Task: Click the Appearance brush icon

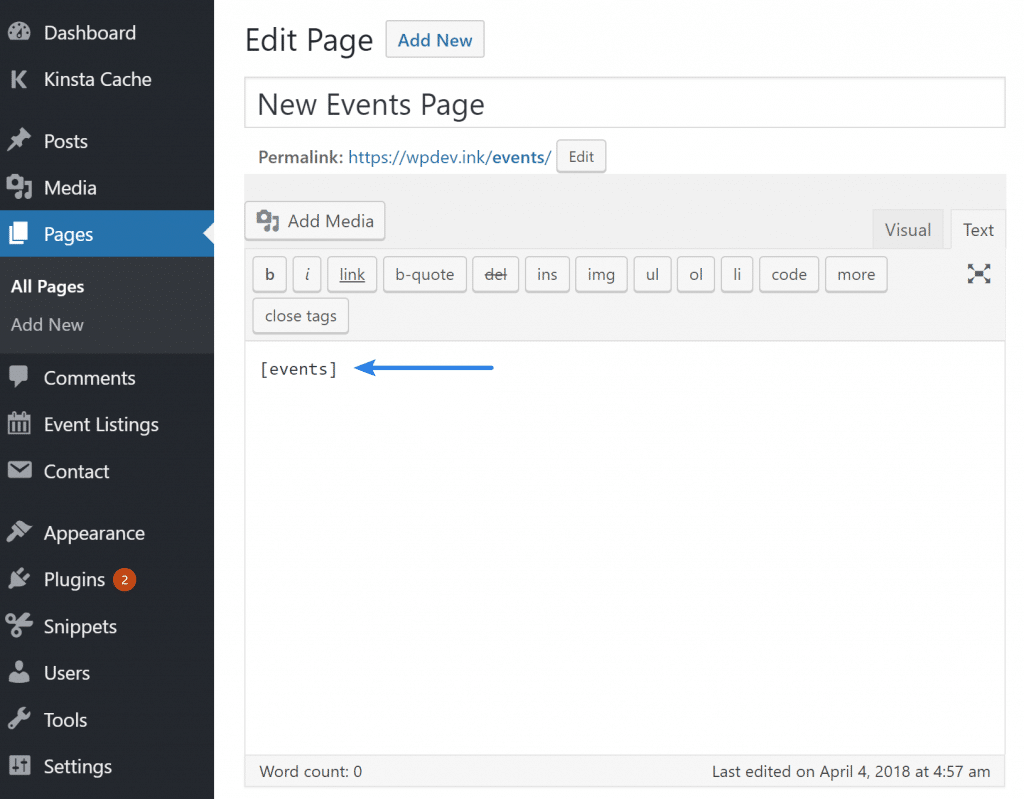Action: pyautogui.click(x=21, y=532)
